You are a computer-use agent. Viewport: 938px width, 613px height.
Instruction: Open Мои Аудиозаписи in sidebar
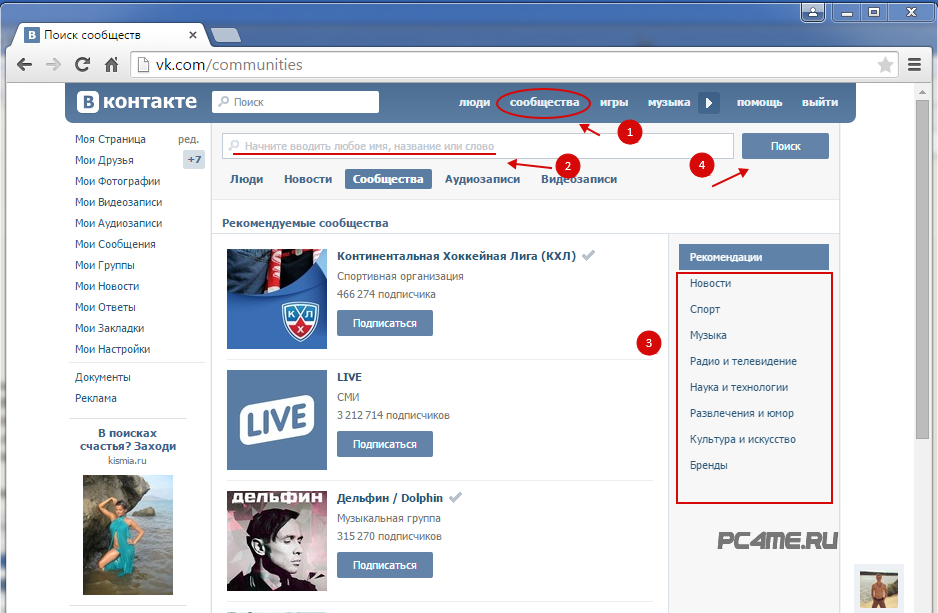pos(118,223)
